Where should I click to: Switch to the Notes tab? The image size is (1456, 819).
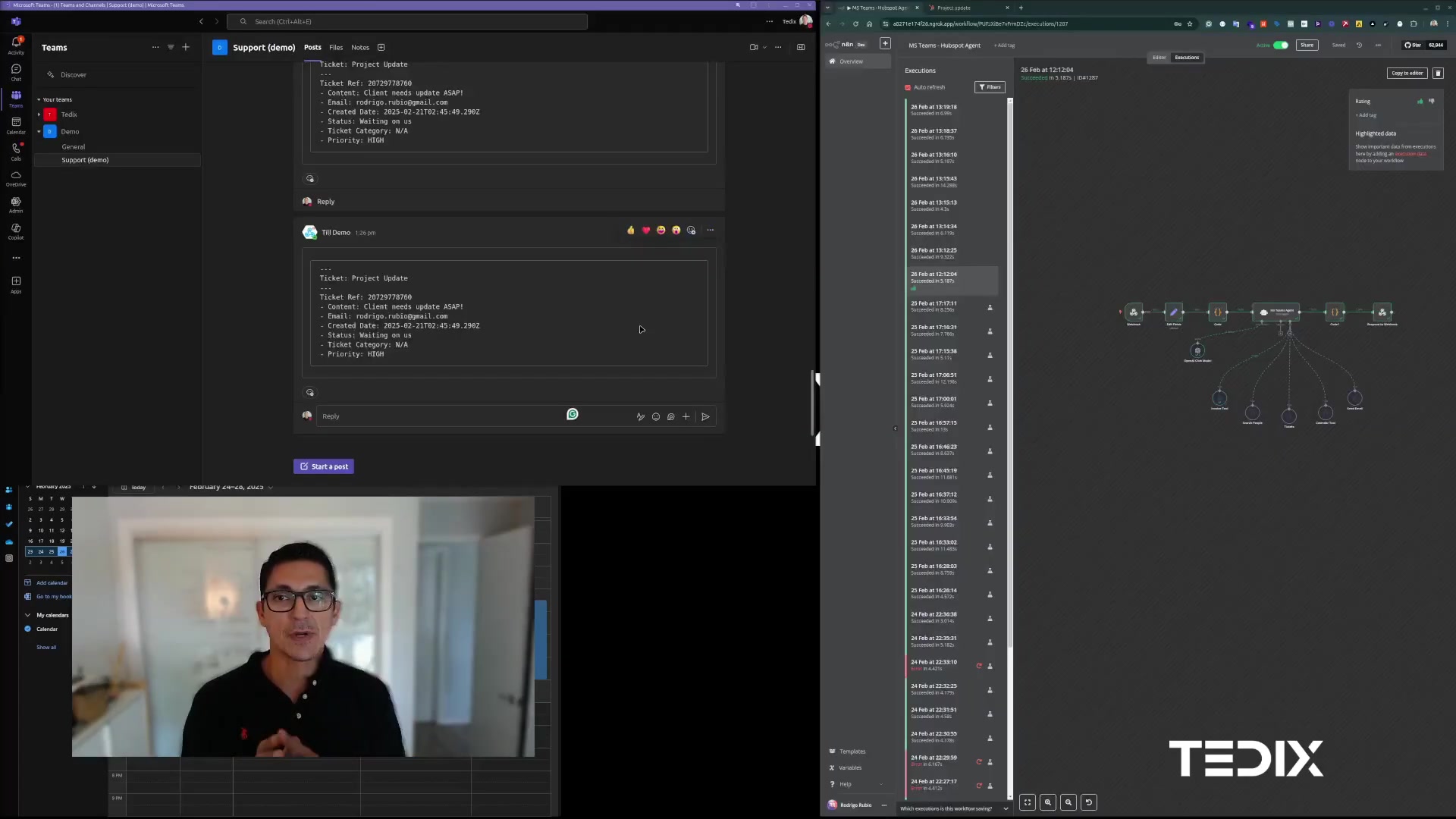[360, 47]
